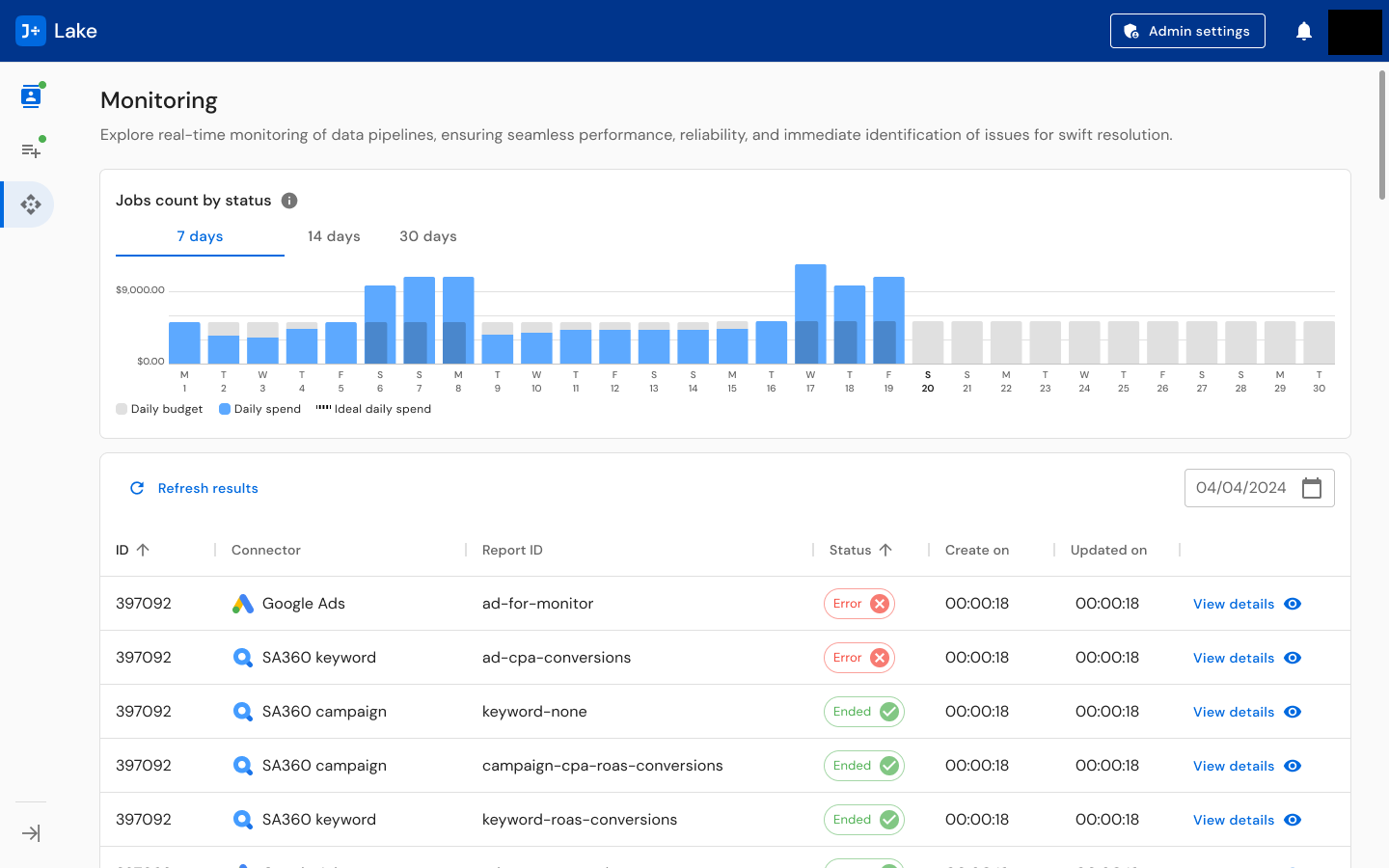
Task: Click the J+ Lake logo icon
Action: (x=30, y=30)
